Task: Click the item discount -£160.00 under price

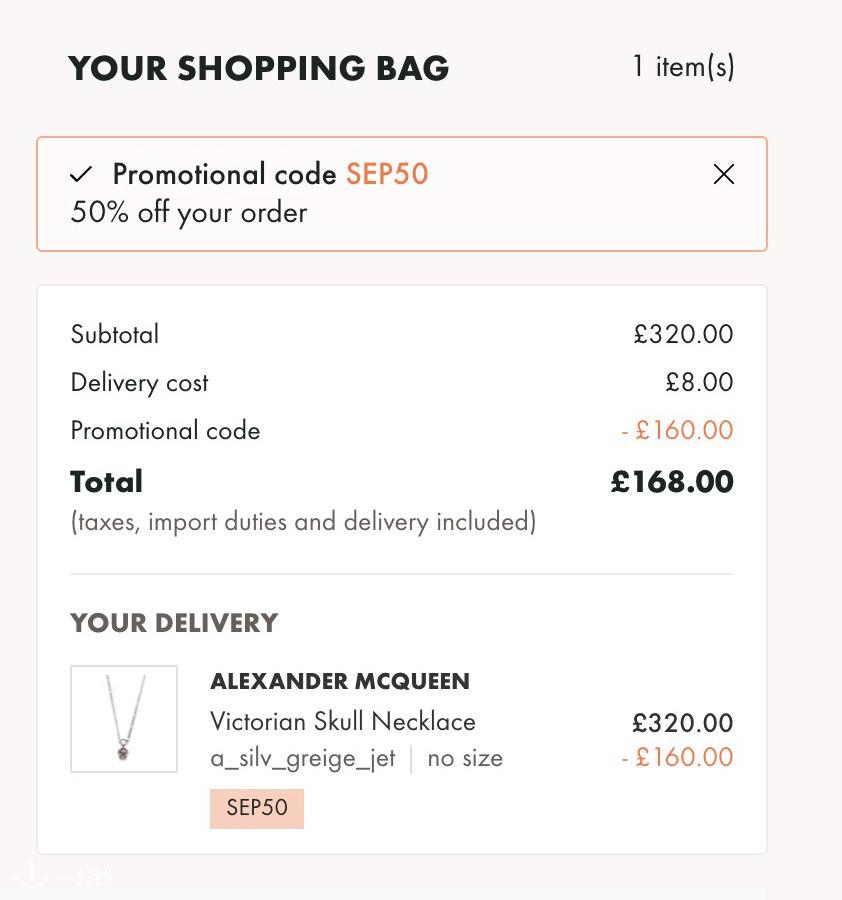Action: coord(677,758)
